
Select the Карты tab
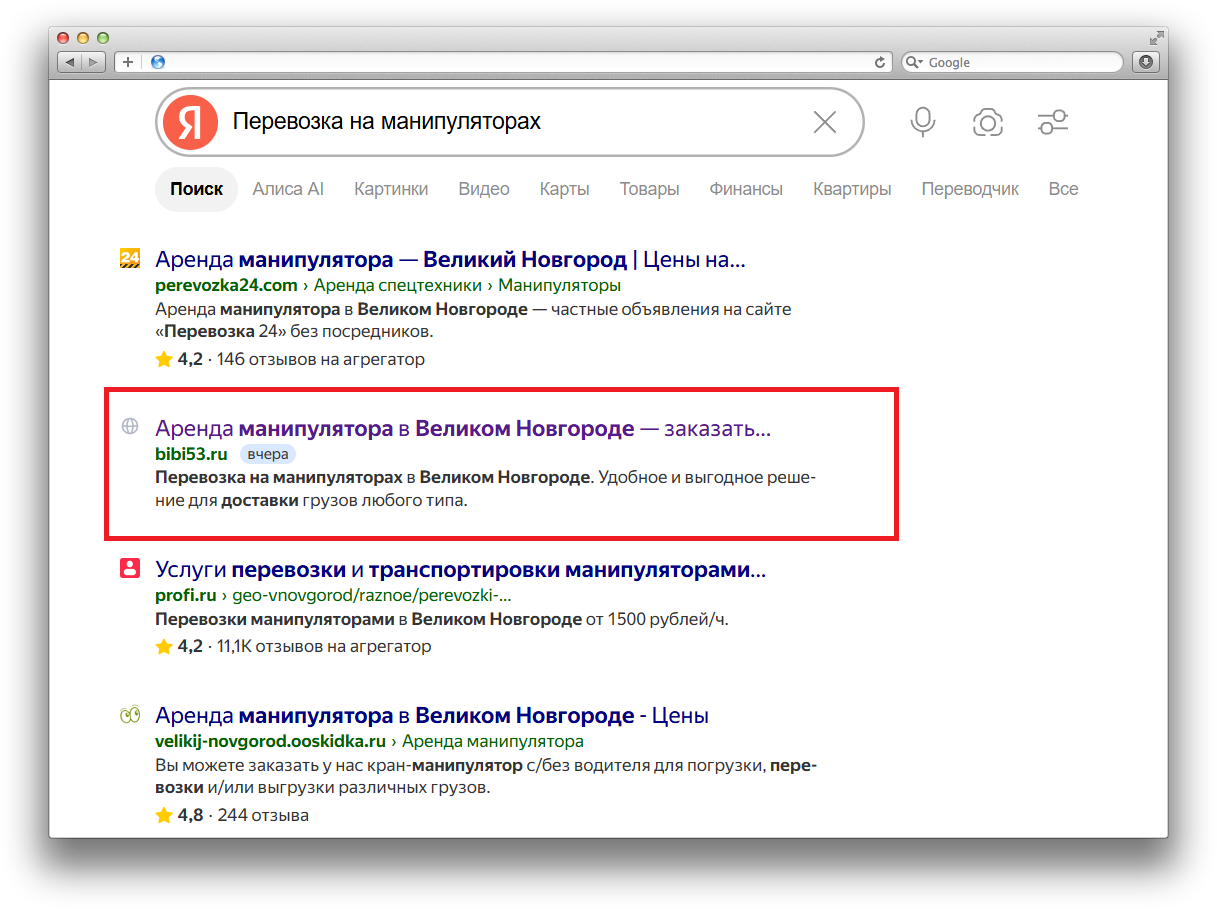click(564, 189)
